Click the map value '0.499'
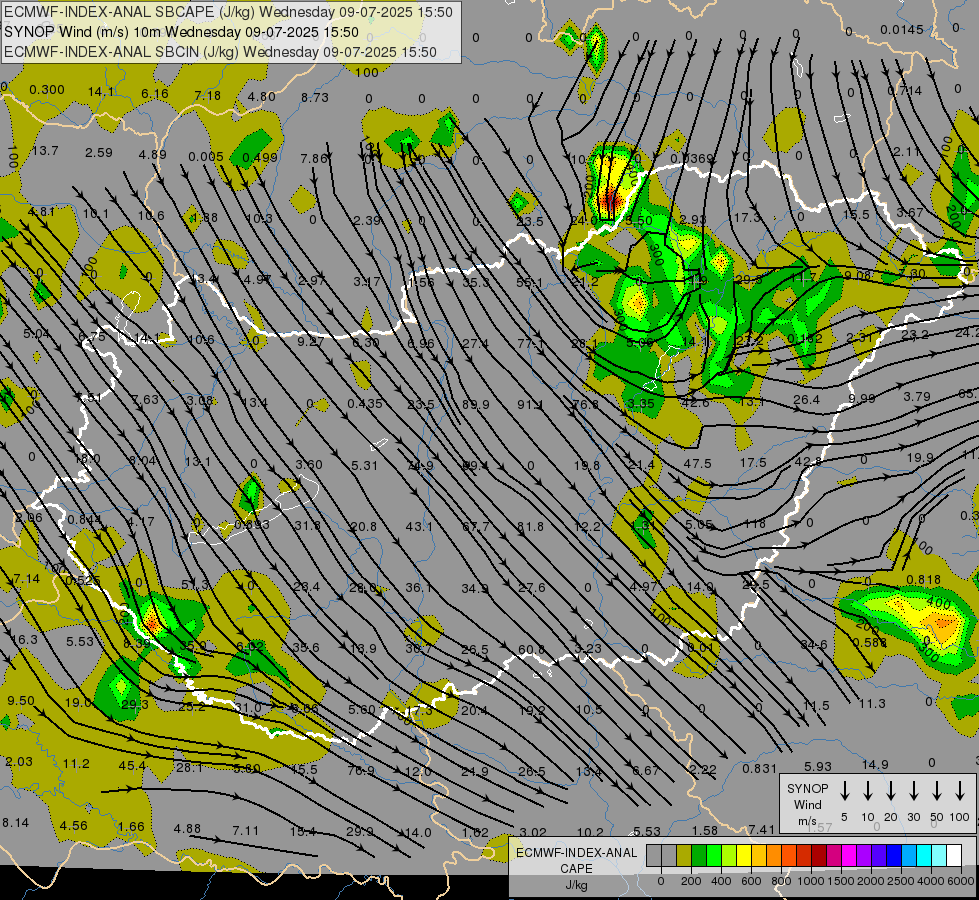This screenshot has height=900, width=979. coord(260,157)
